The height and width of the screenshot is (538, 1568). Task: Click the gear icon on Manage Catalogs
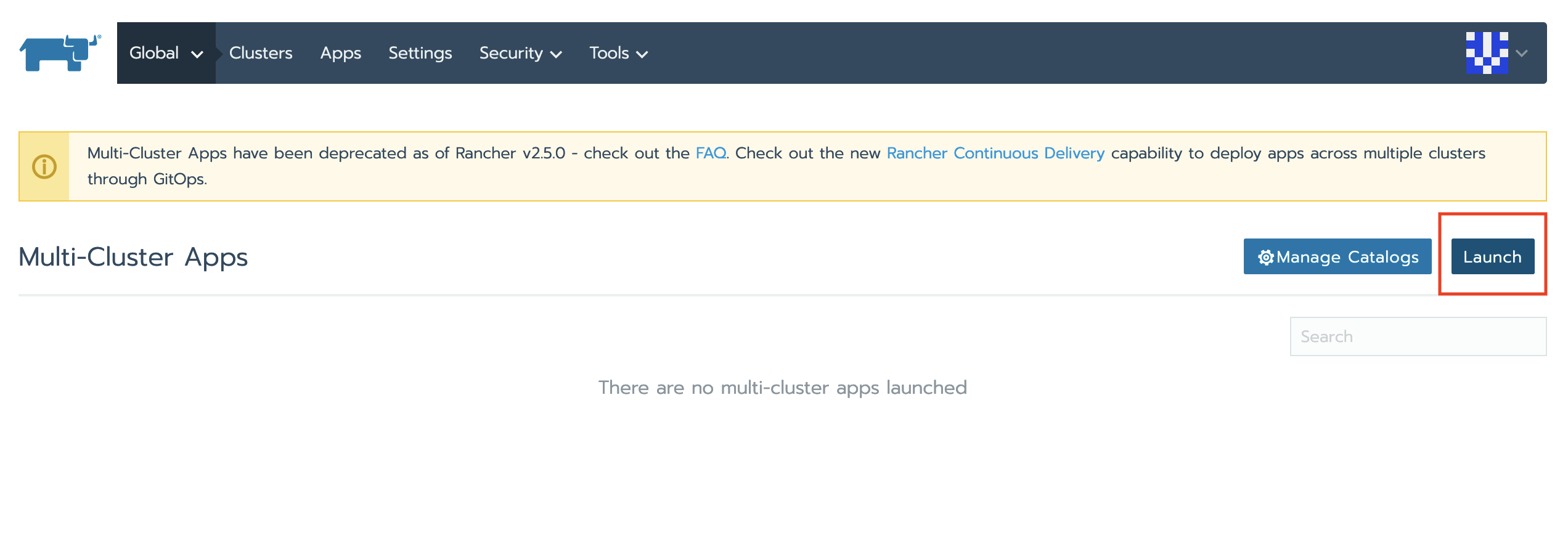[x=1265, y=257]
